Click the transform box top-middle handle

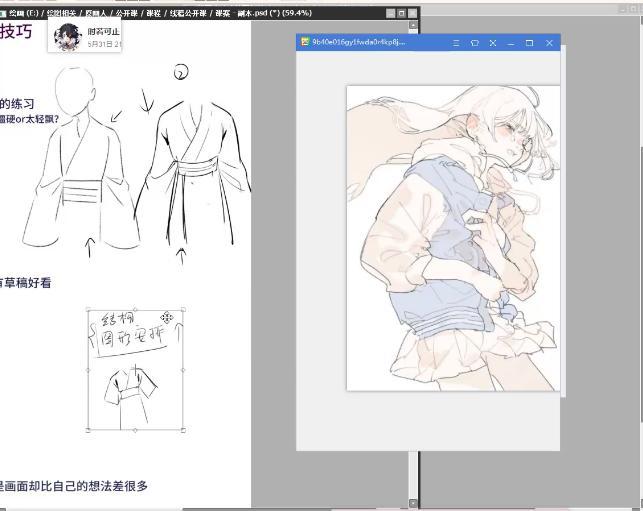point(135,310)
